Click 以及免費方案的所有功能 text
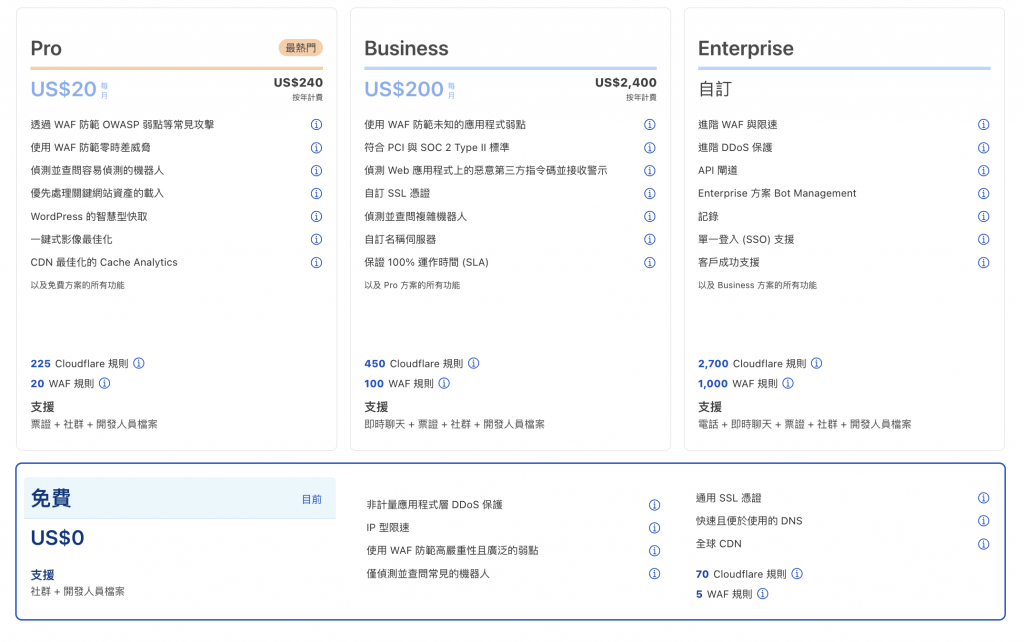Viewport: 1024px width, 642px height. tap(77, 285)
